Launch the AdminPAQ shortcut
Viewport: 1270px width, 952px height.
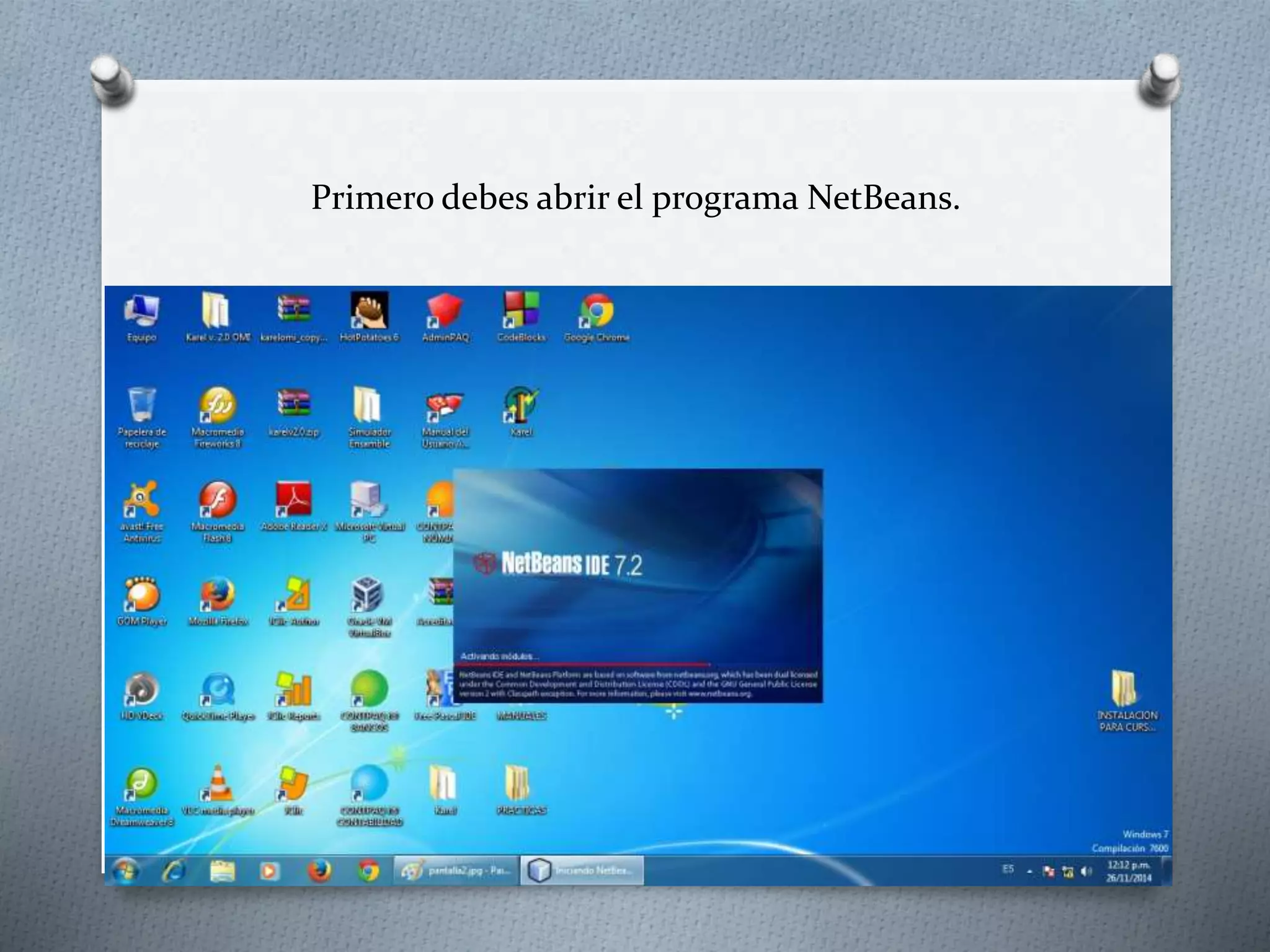click(445, 318)
